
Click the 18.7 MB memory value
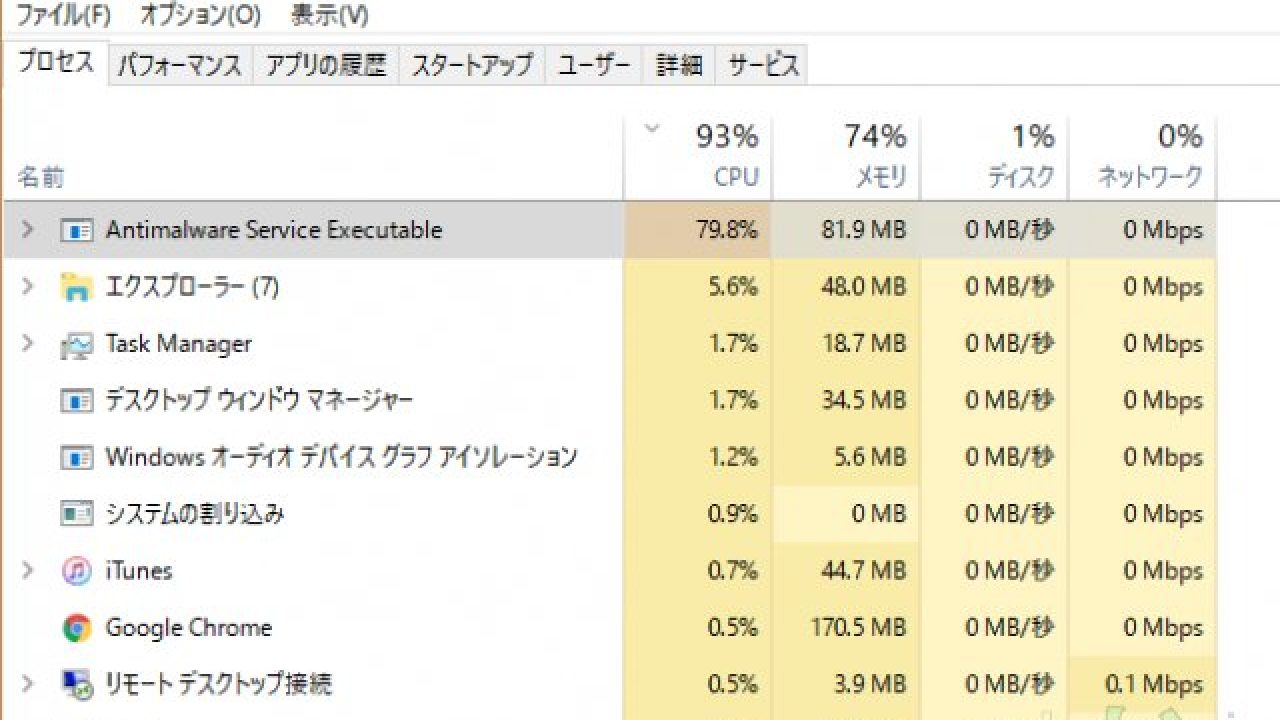[865, 344]
